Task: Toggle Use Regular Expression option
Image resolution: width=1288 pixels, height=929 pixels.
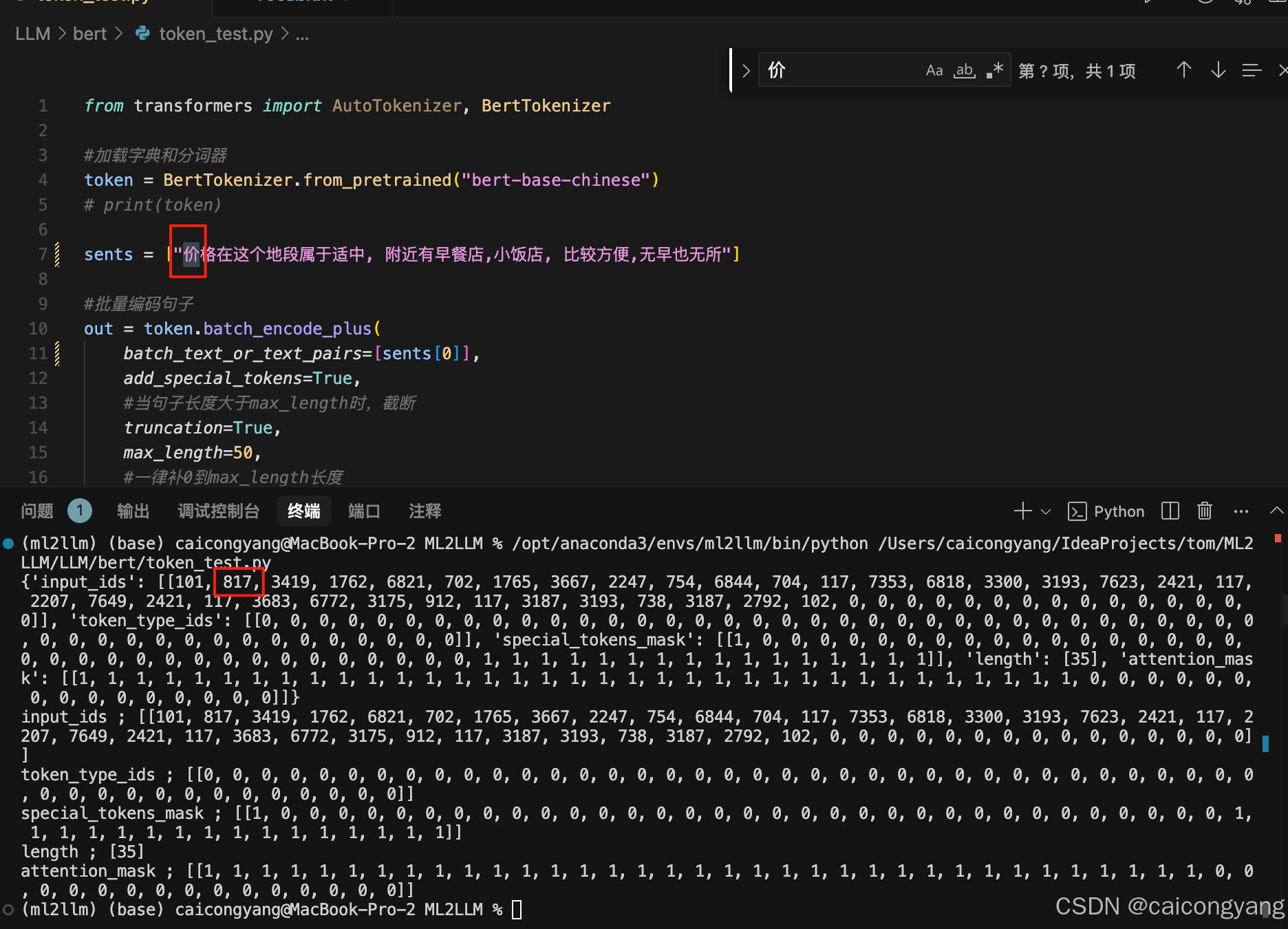Action: pyautogui.click(x=995, y=70)
